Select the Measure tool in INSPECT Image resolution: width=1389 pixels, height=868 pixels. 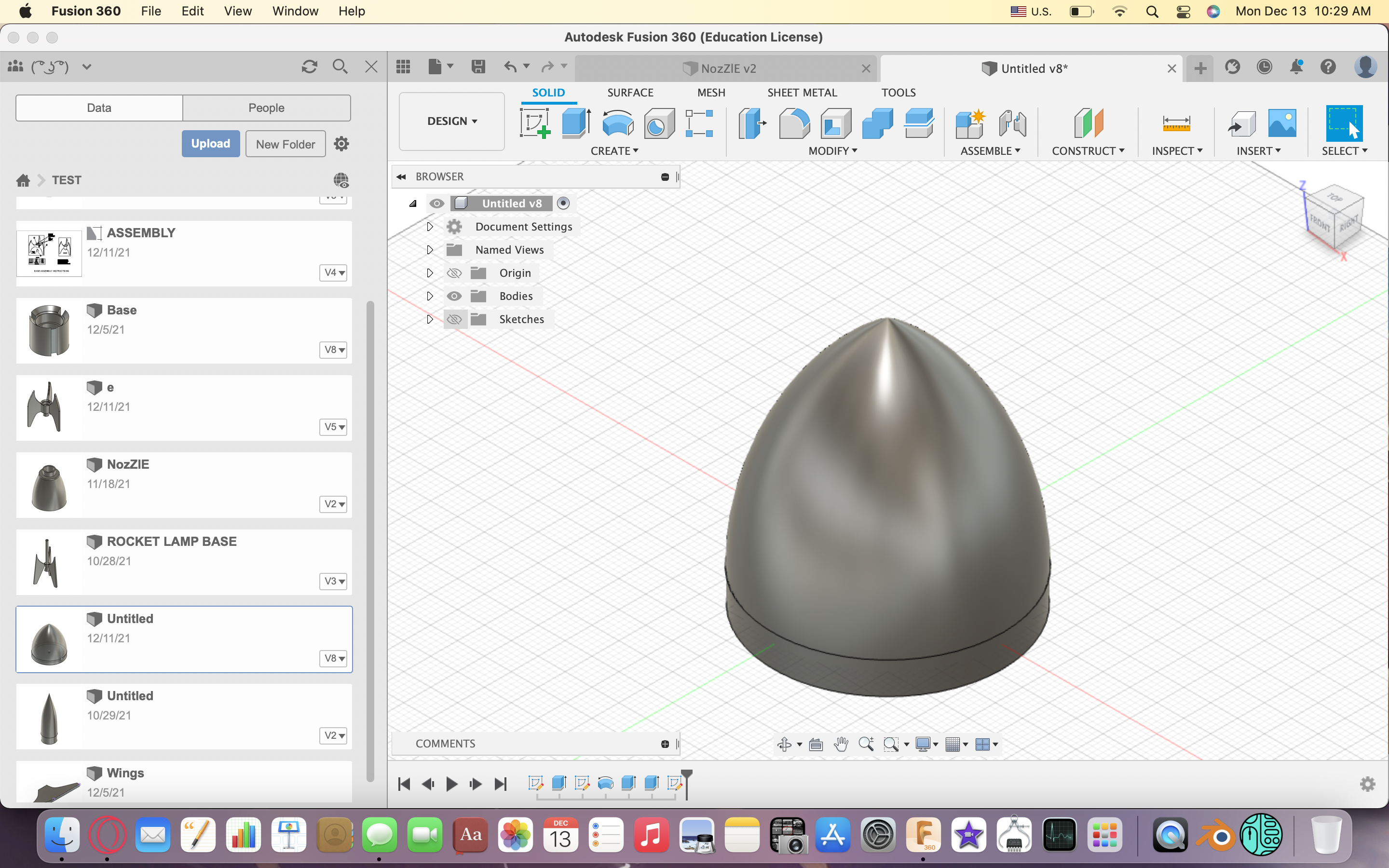pos(1175,122)
